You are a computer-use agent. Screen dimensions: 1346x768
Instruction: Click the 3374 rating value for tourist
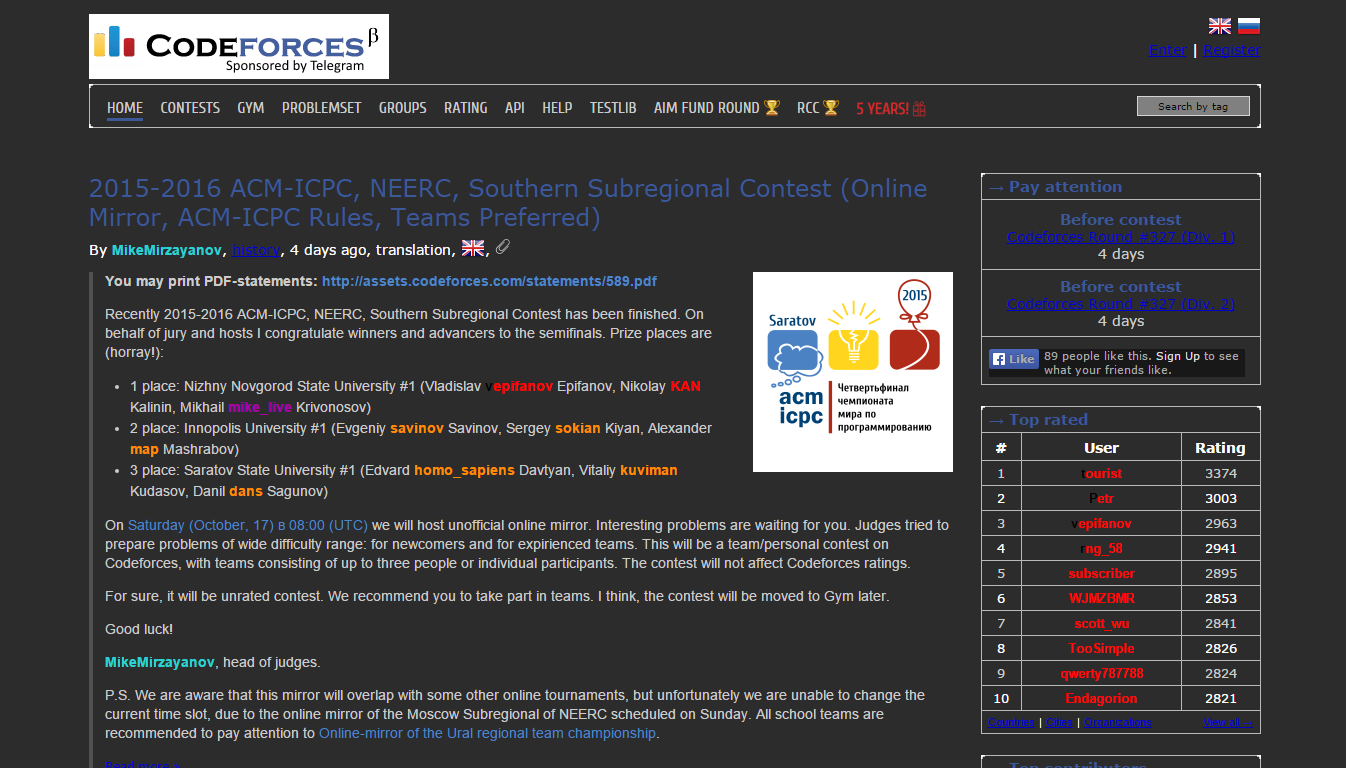tap(1221, 473)
